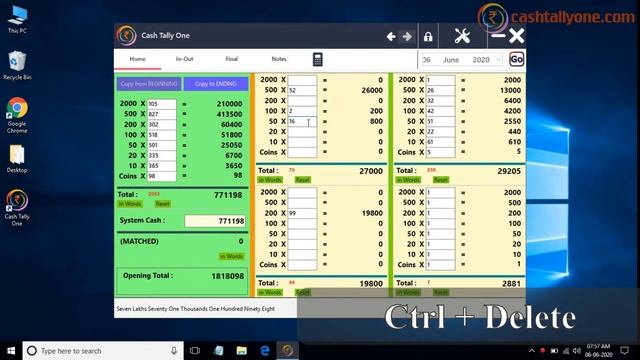Click In Words under MATCHED section
This screenshot has height=360, width=640.
click(x=231, y=256)
